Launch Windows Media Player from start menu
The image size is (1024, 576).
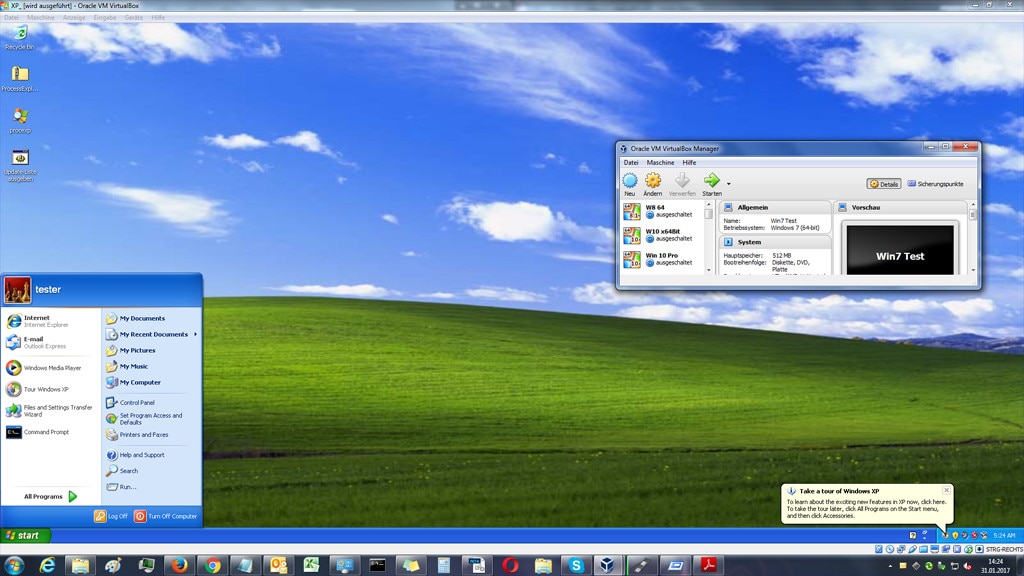coord(51,368)
